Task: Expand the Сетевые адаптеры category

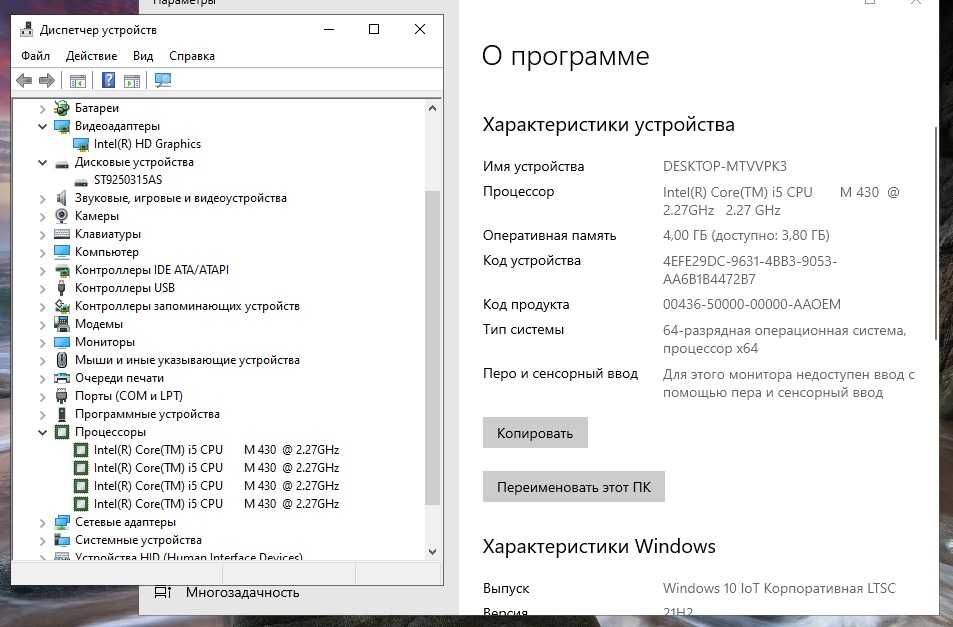Action: 42,522
